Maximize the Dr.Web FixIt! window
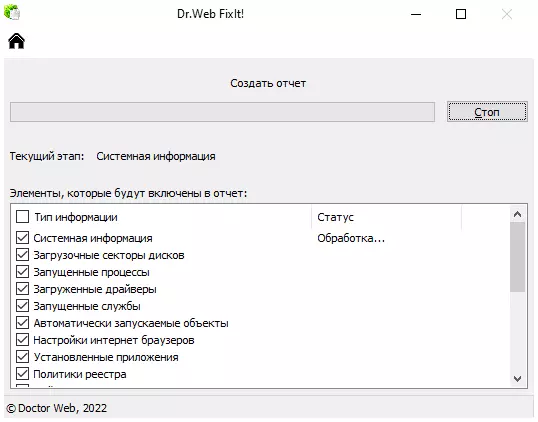This screenshot has width=538, height=422. pyautogui.click(x=461, y=14)
